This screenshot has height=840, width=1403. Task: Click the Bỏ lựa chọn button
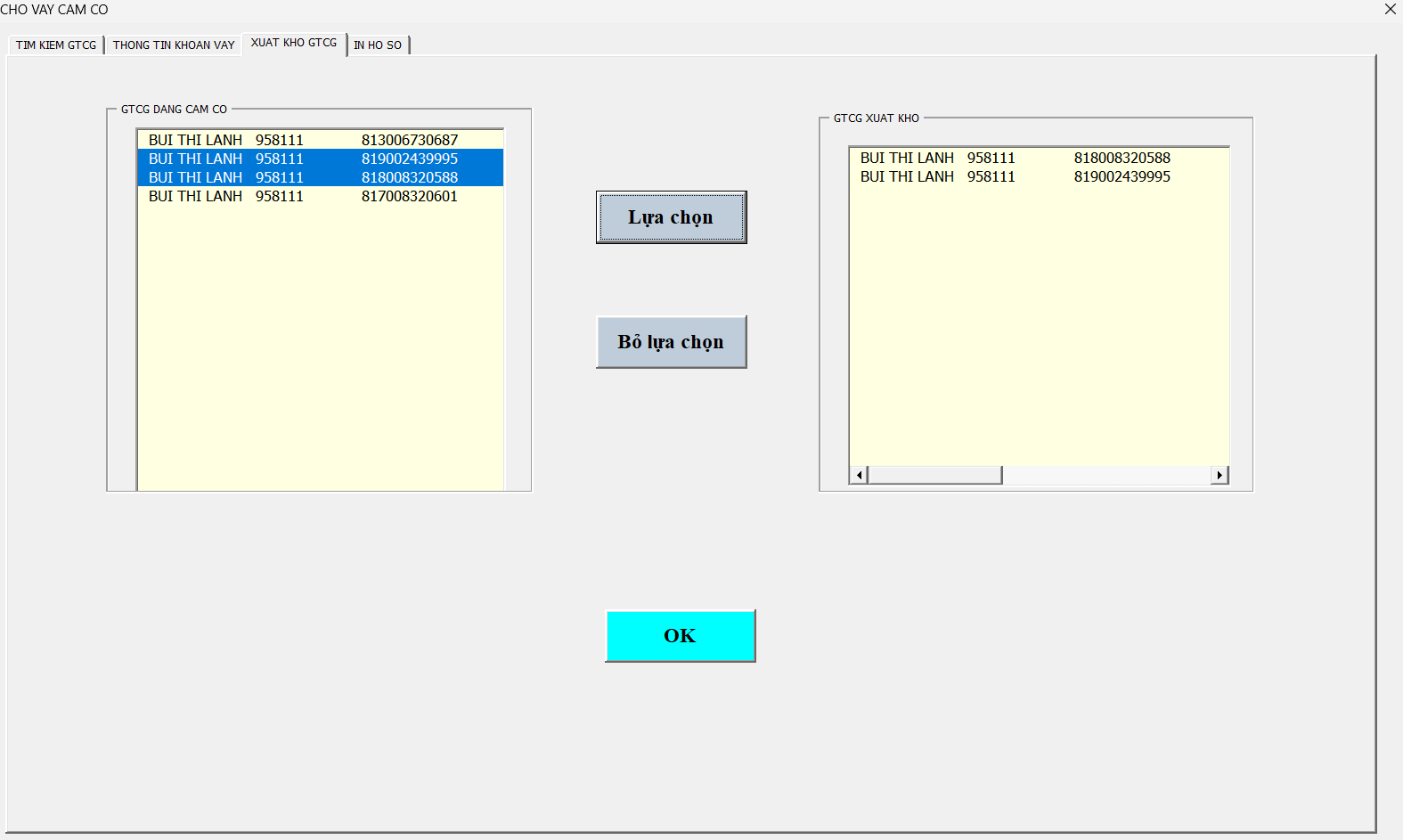coord(671,342)
